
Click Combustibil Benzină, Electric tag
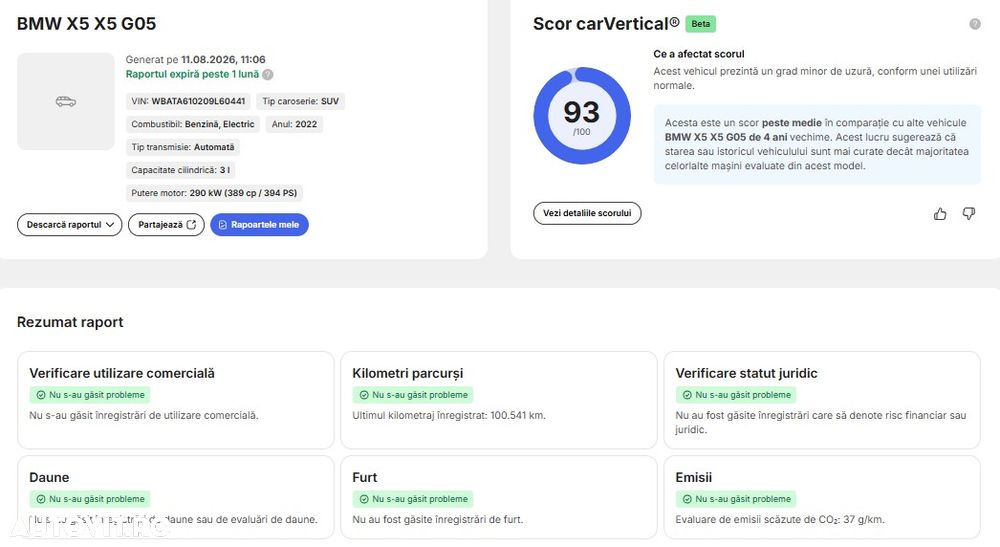[x=193, y=124]
